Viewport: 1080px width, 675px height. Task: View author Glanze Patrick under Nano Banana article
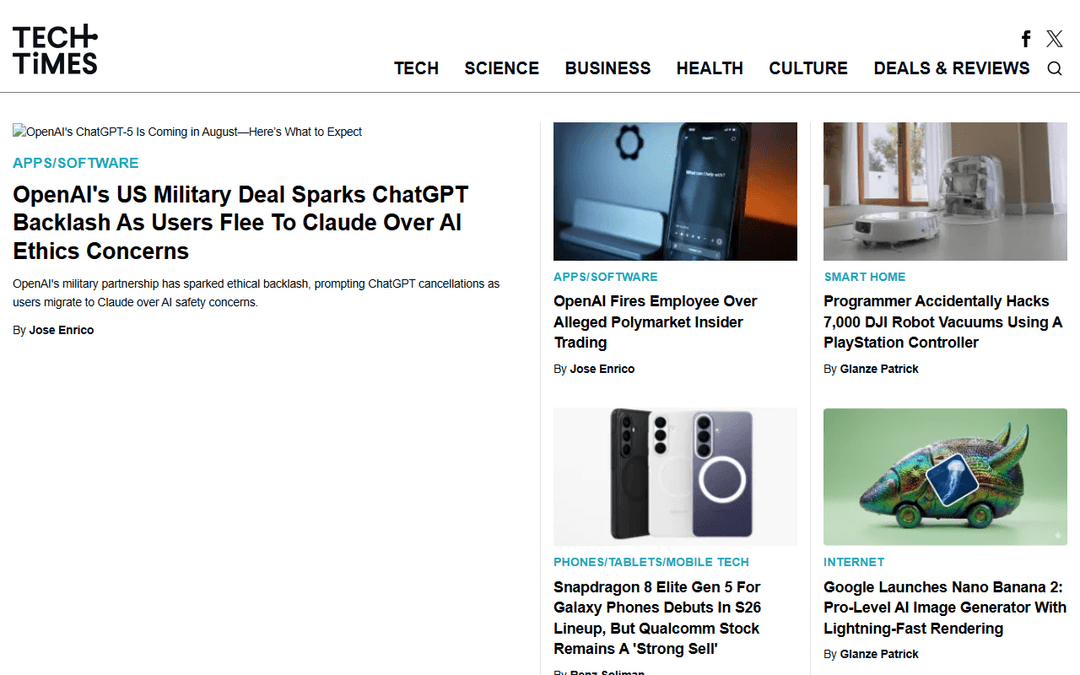[879, 654]
